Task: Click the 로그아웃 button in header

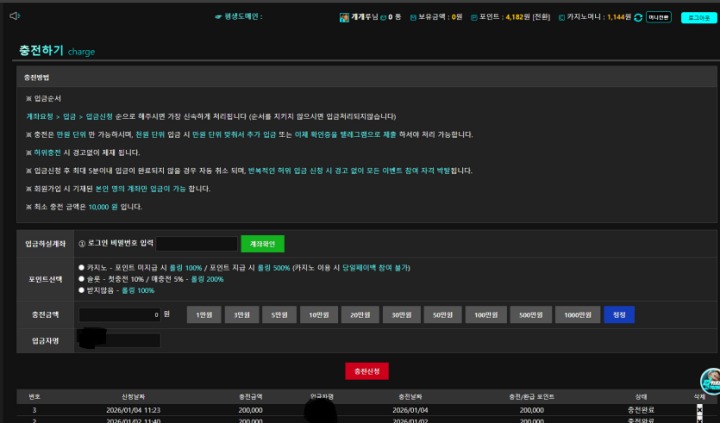Action: (x=697, y=17)
